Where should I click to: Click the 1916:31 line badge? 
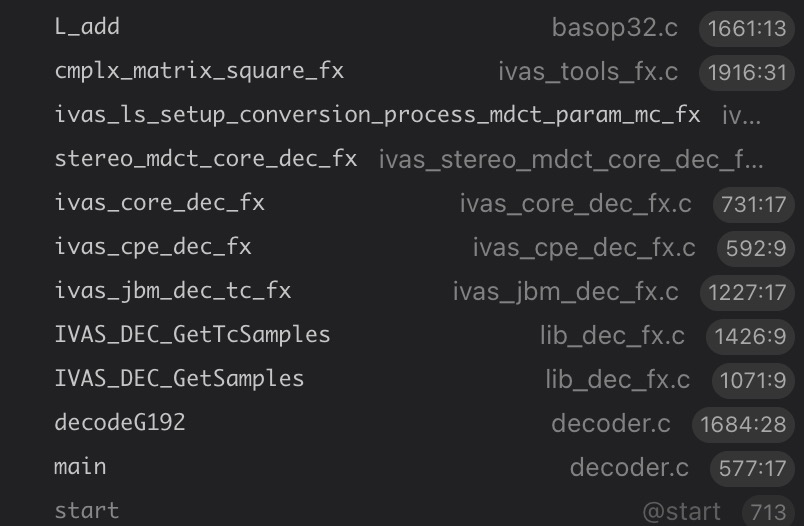click(746, 72)
